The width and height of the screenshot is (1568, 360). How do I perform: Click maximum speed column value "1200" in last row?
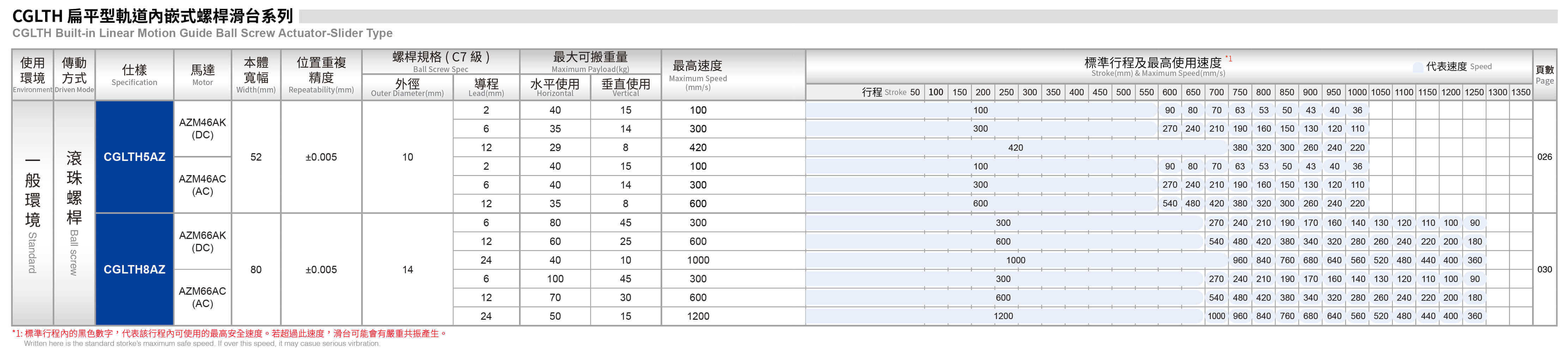[x=698, y=316]
